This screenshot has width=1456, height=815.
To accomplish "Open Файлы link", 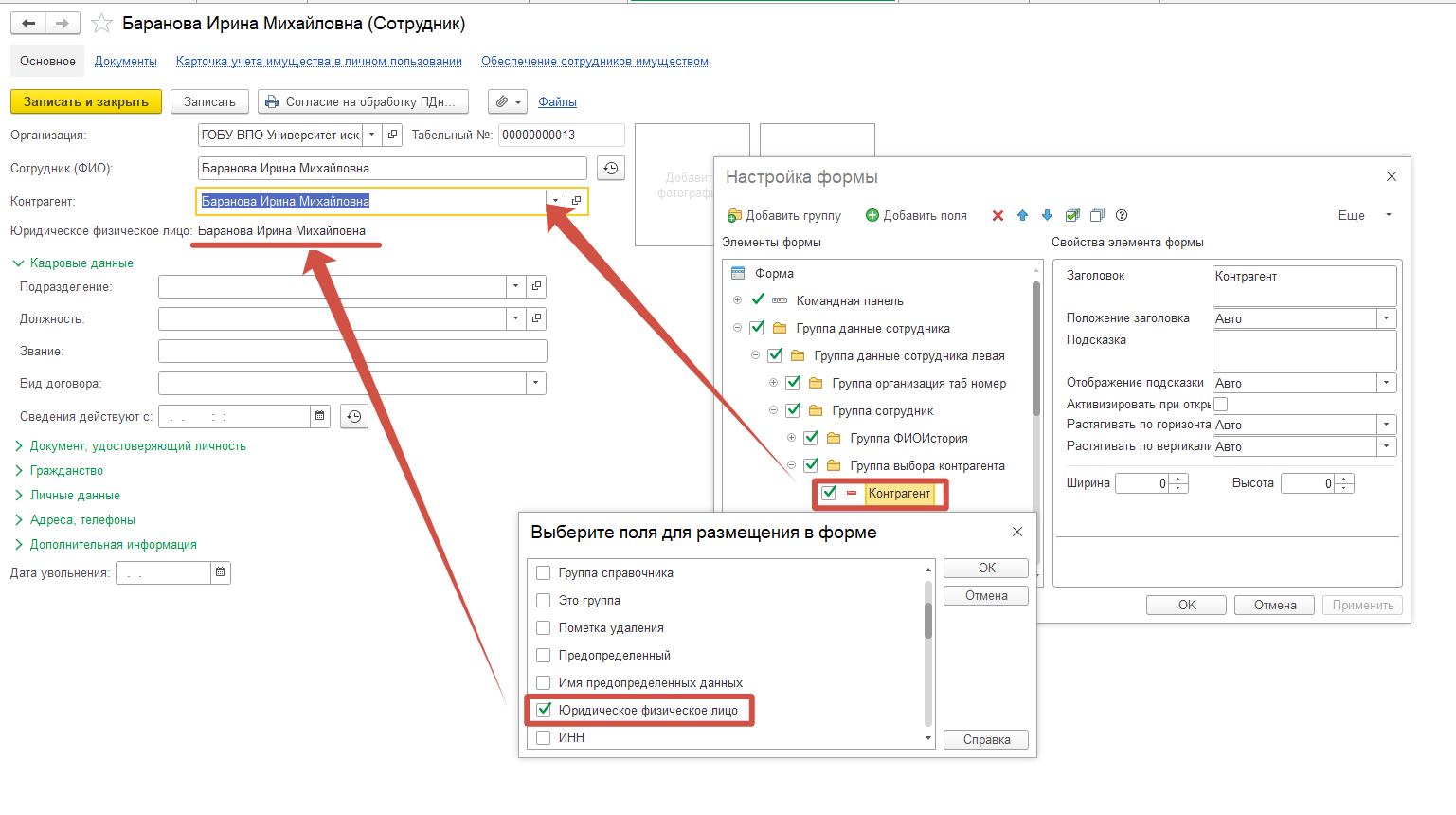I will pyautogui.click(x=557, y=101).
